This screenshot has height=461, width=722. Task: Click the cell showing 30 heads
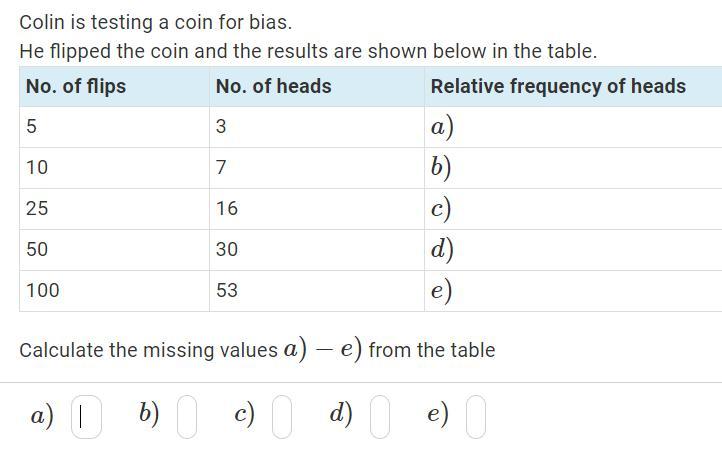227,249
